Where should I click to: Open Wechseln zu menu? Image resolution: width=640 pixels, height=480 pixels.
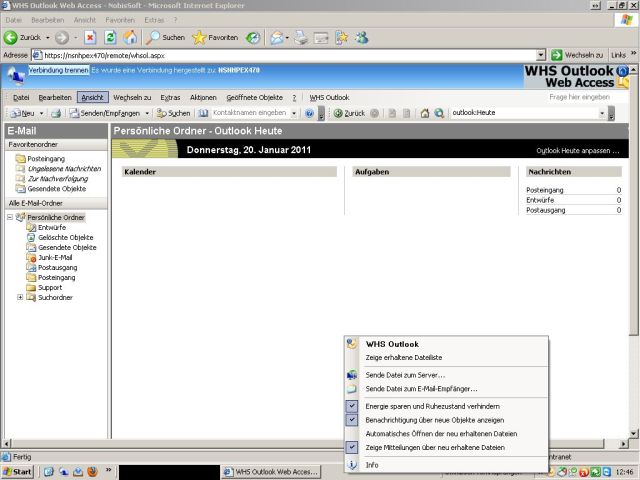point(132,98)
